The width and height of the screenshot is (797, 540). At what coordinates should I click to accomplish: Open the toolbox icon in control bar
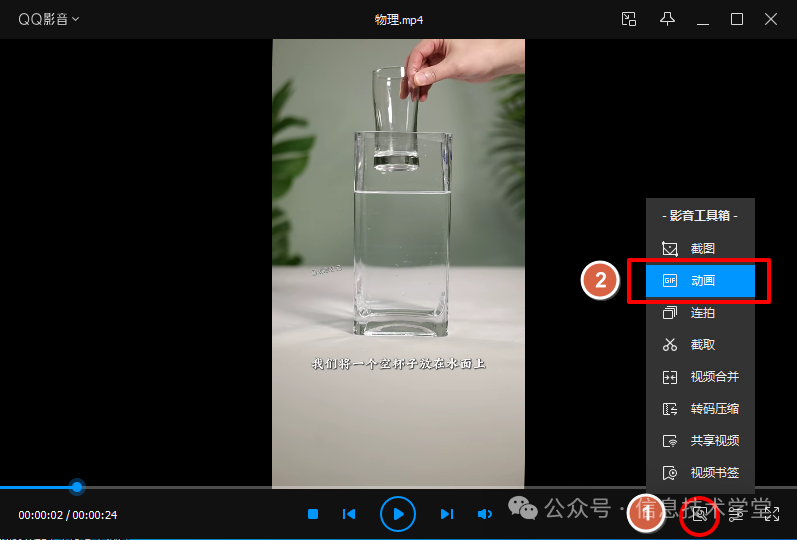[701, 514]
